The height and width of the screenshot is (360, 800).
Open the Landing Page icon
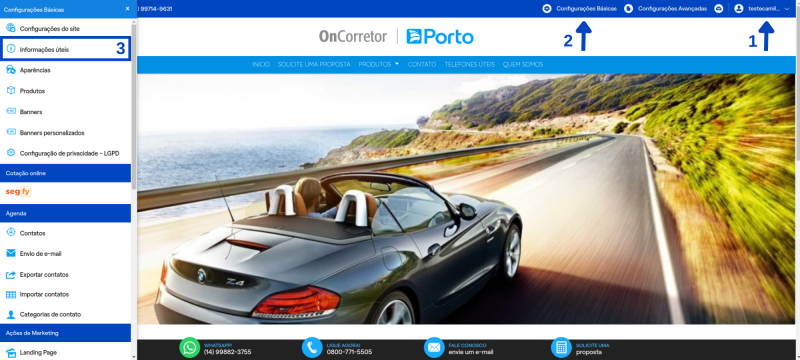11,353
